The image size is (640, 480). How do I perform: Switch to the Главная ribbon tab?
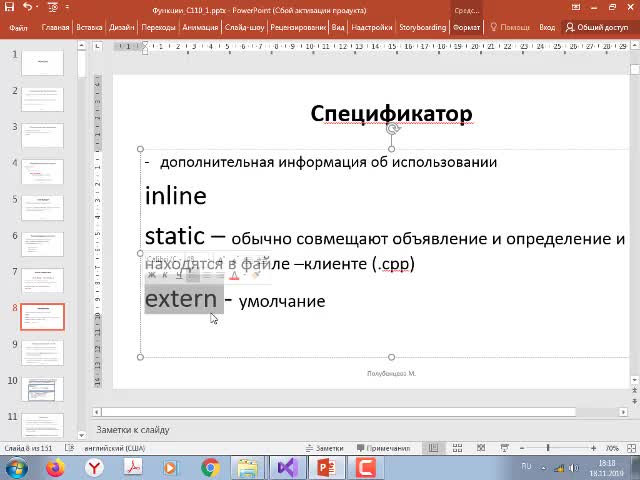[x=55, y=27]
